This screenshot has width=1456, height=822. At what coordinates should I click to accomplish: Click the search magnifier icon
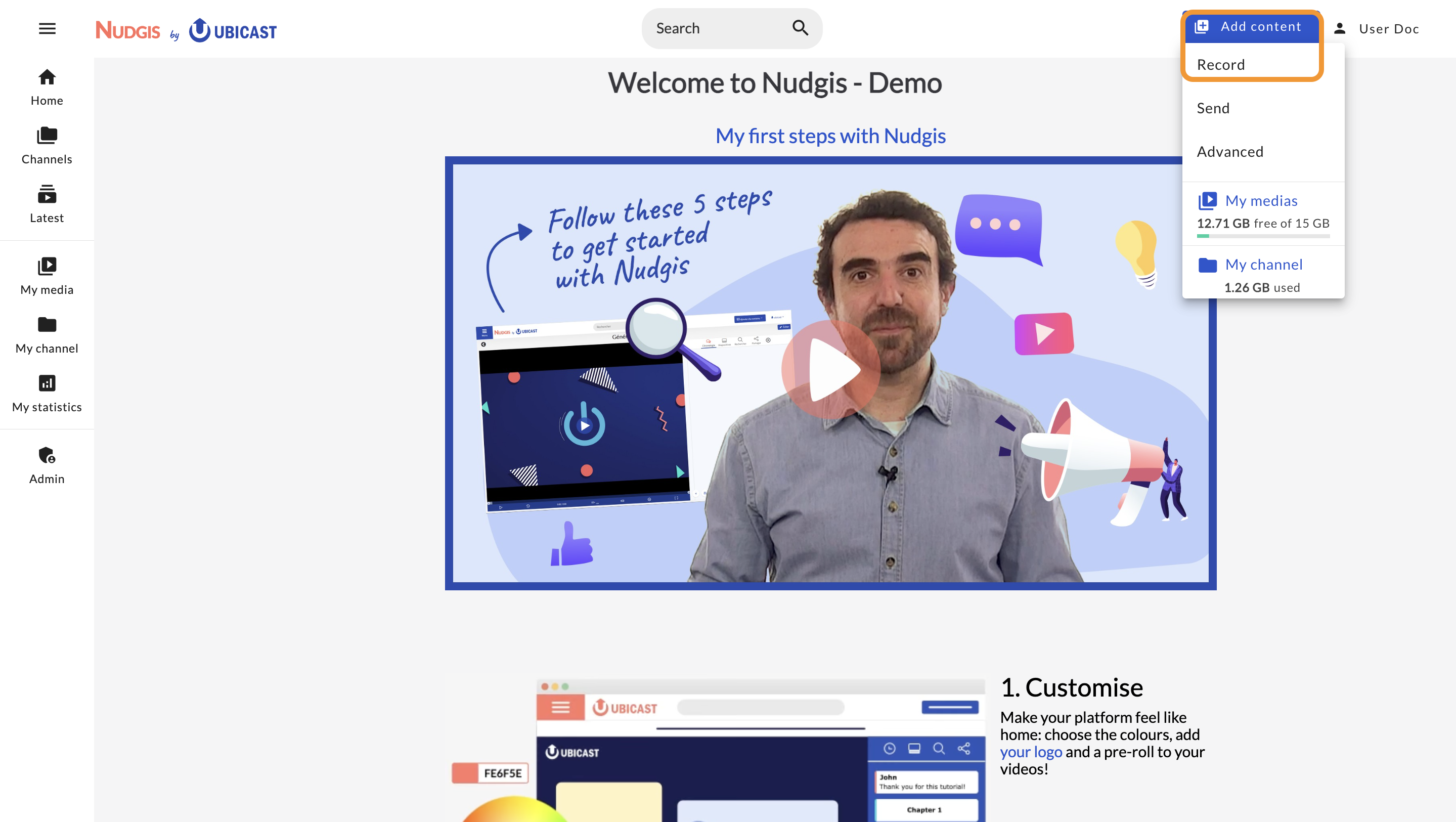800,28
